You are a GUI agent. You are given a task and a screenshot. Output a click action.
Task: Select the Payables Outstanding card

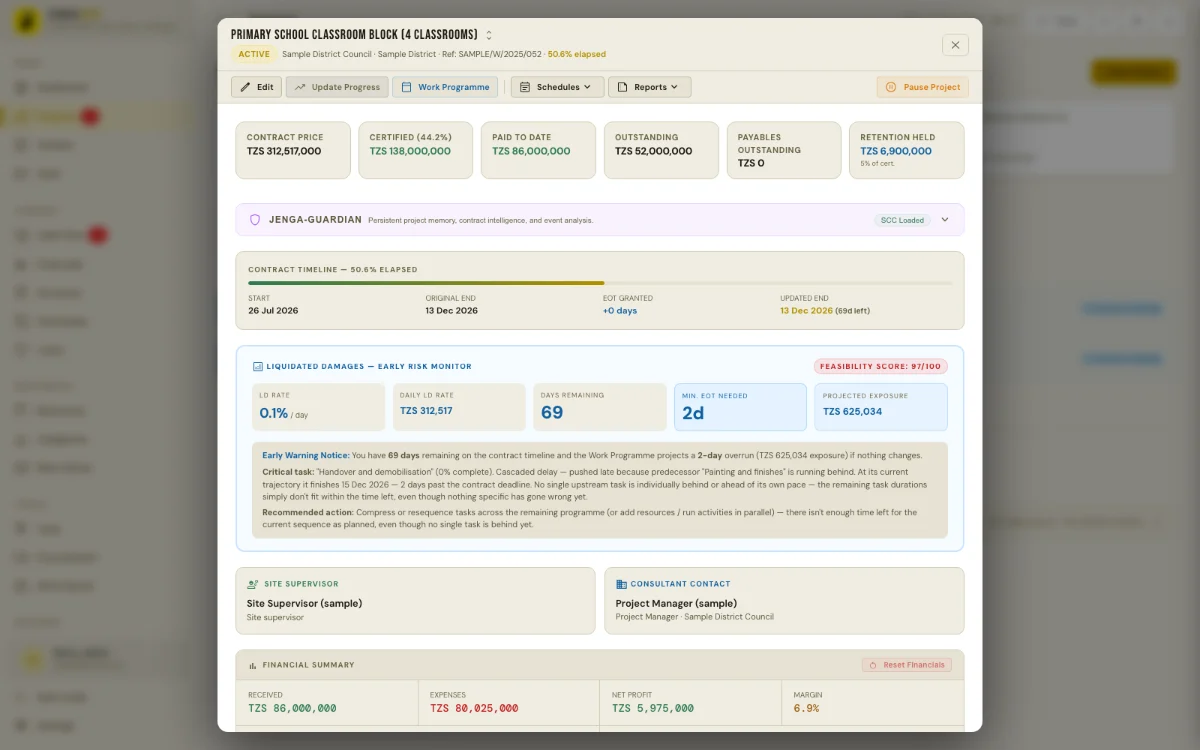tap(784, 150)
